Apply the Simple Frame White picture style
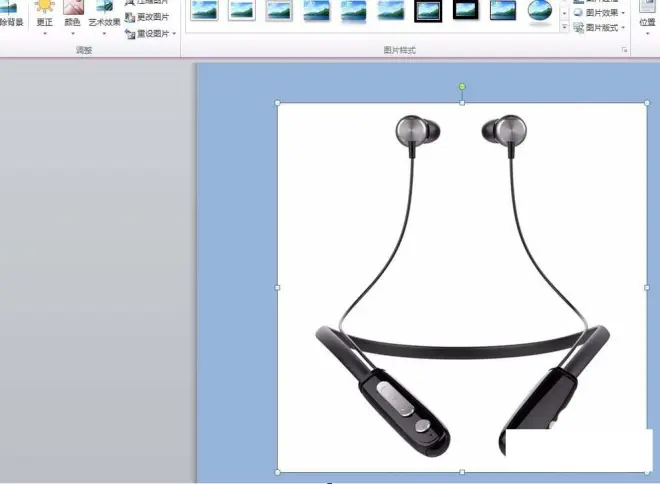The image size is (660, 484). point(205,10)
